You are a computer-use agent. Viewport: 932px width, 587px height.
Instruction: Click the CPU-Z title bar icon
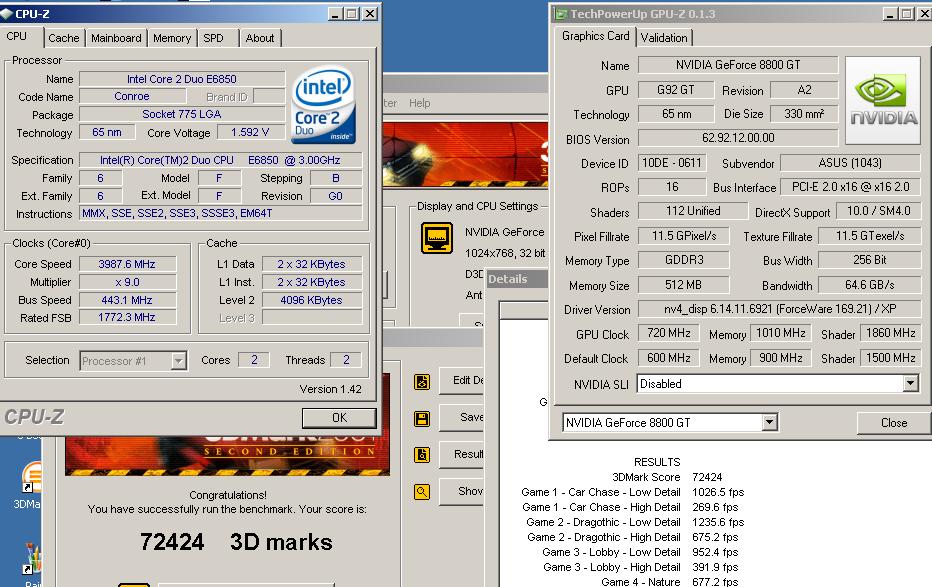click(7, 13)
